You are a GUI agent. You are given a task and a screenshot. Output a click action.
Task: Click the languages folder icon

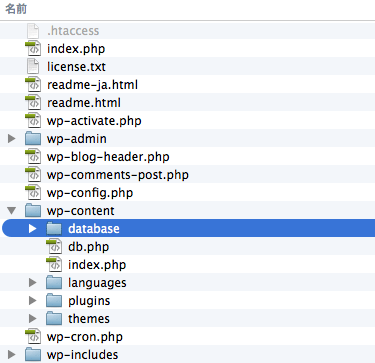54,283
